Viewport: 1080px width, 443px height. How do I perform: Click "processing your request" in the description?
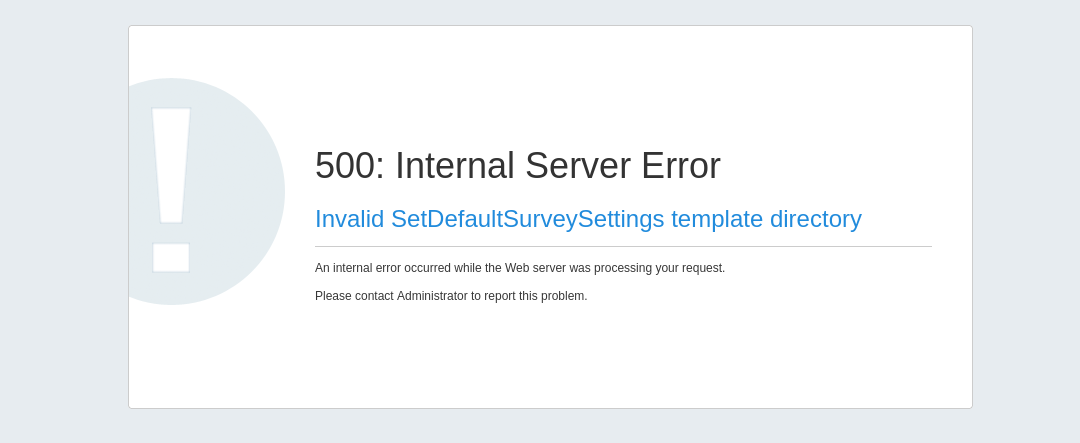tap(659, 268)
